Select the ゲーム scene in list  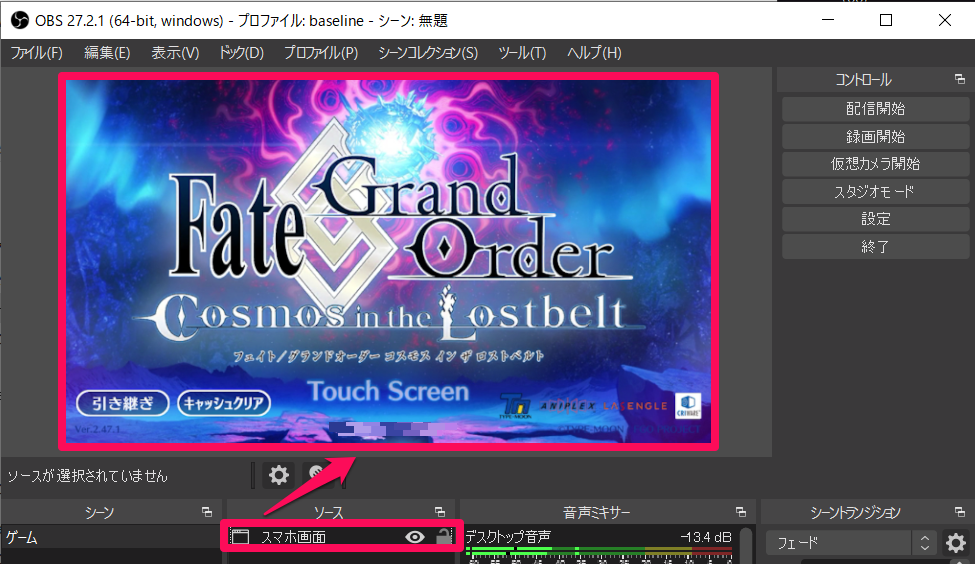coord(110,537)
